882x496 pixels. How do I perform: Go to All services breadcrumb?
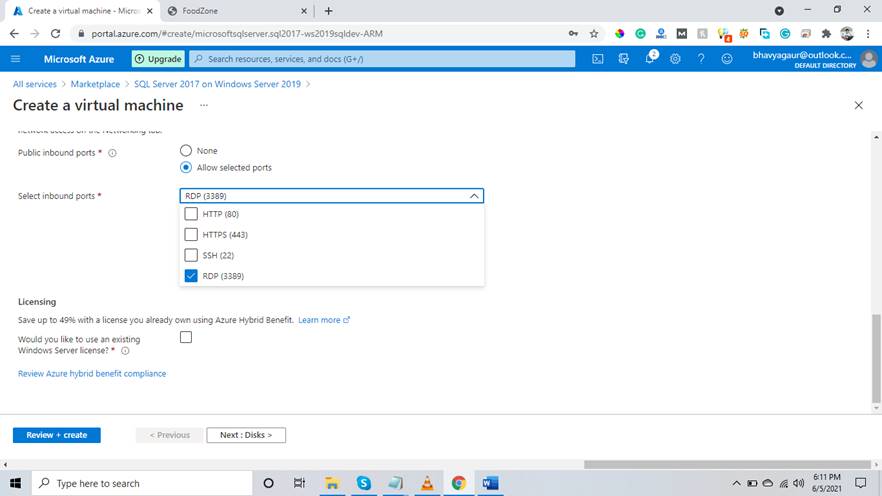35,84
